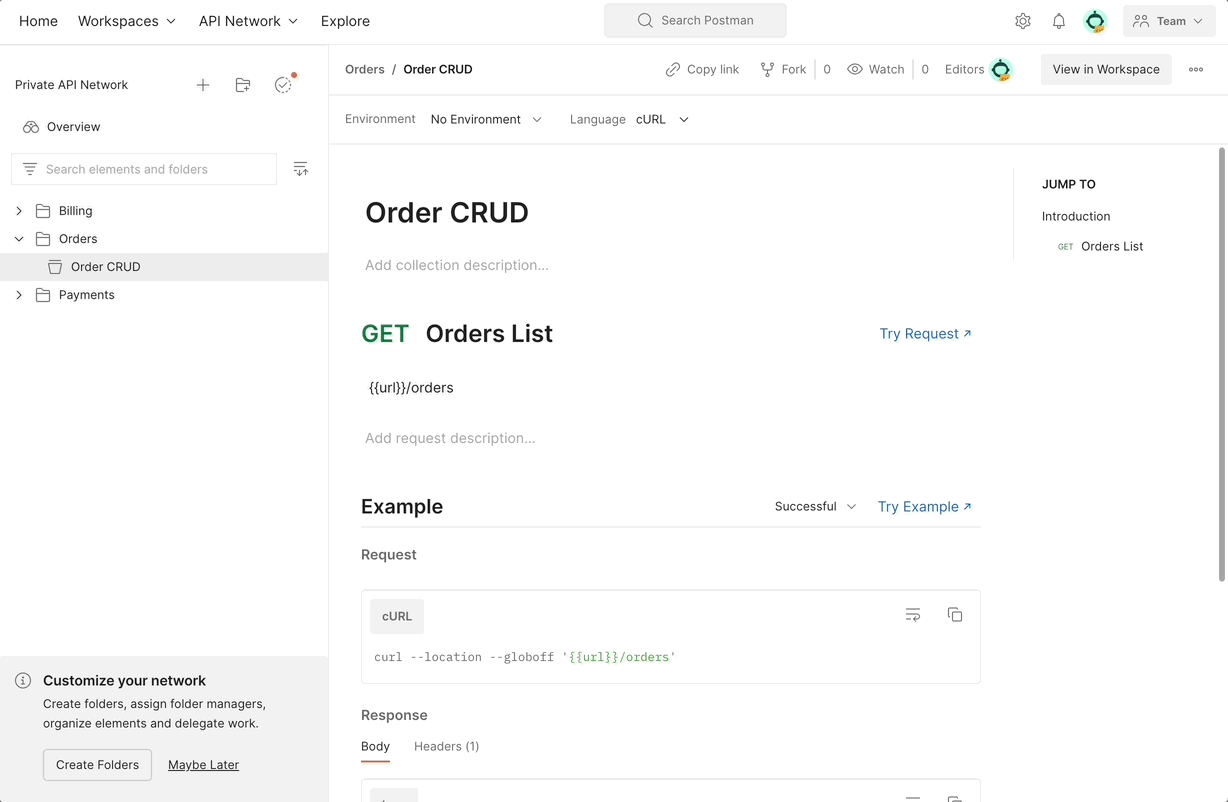This screenshot has height=802, width=1228.
Task: Watch the Order CRUD collection
Action: pyautogui.click(x=875, y=69)
